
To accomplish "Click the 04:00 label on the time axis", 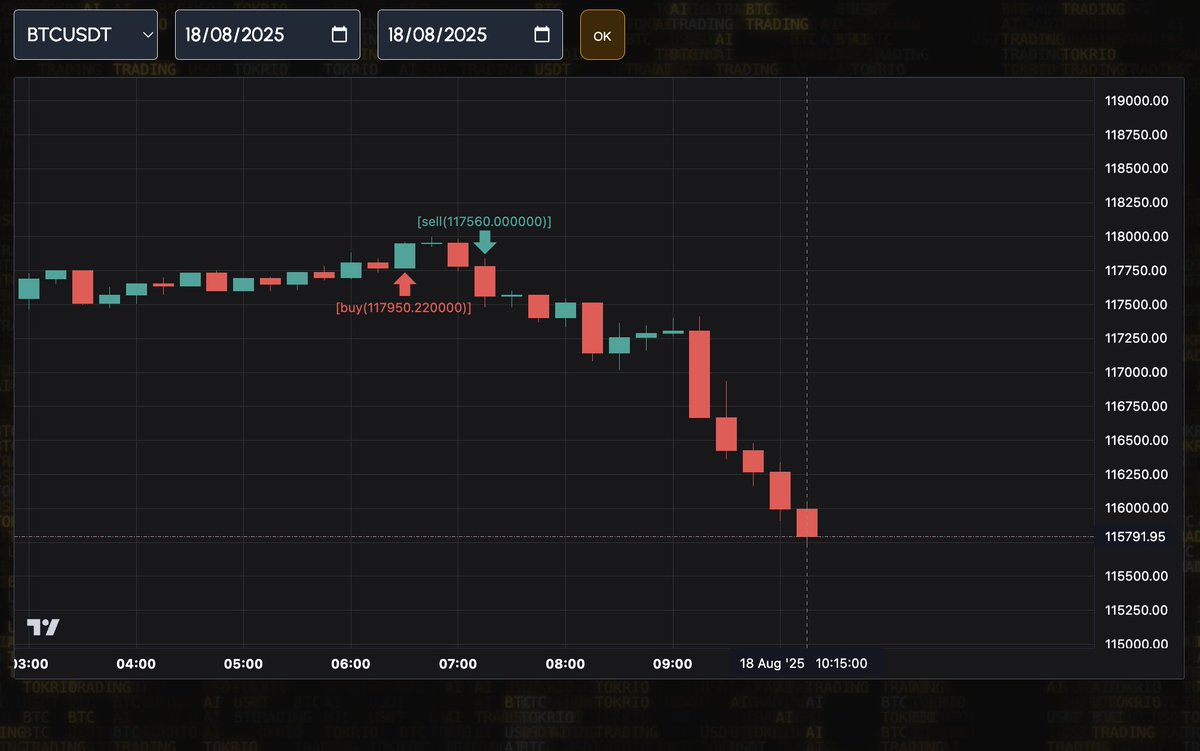I will pos(136,662).
